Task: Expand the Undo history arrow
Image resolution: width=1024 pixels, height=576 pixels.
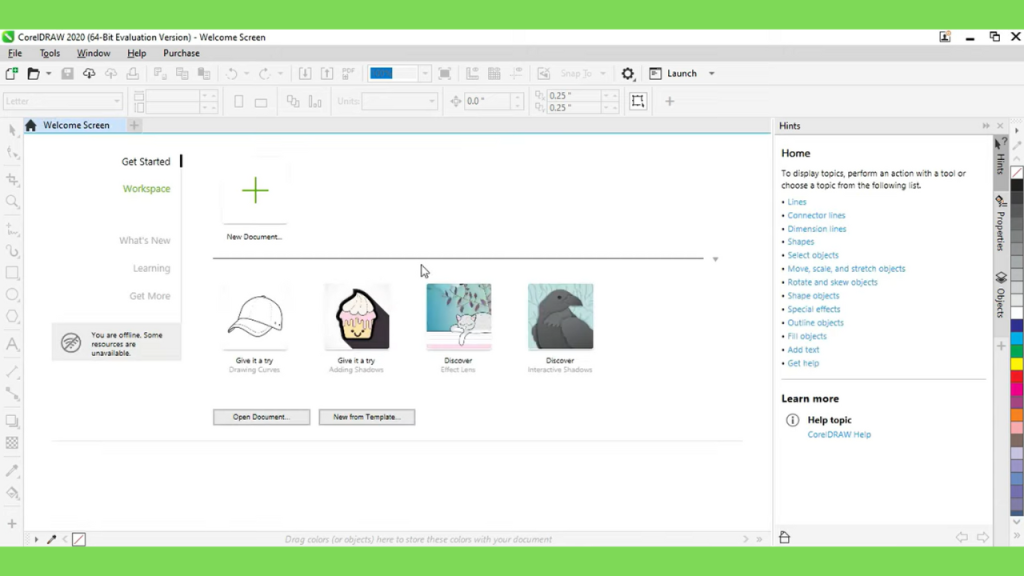Action: pyautogui.click(x=247, y=74)
